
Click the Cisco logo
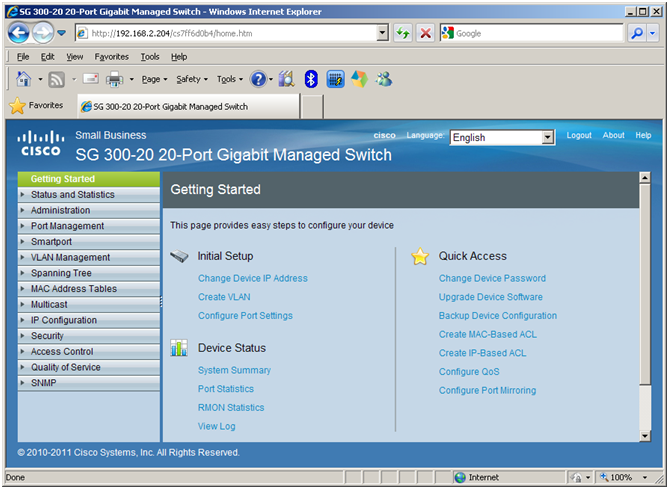pyautogui.click(x=41, y=143)
